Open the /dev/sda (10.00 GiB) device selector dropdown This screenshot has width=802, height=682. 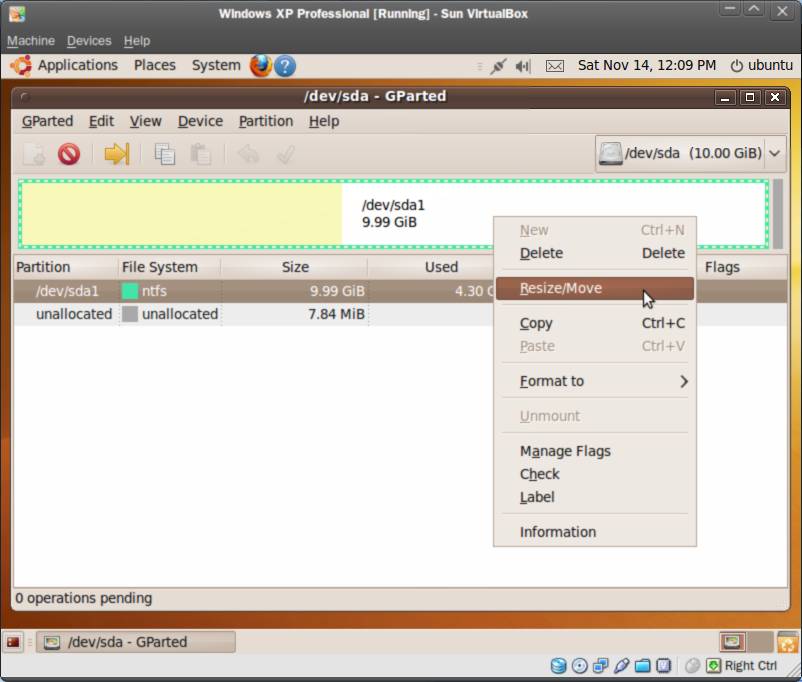click(690, 153)
